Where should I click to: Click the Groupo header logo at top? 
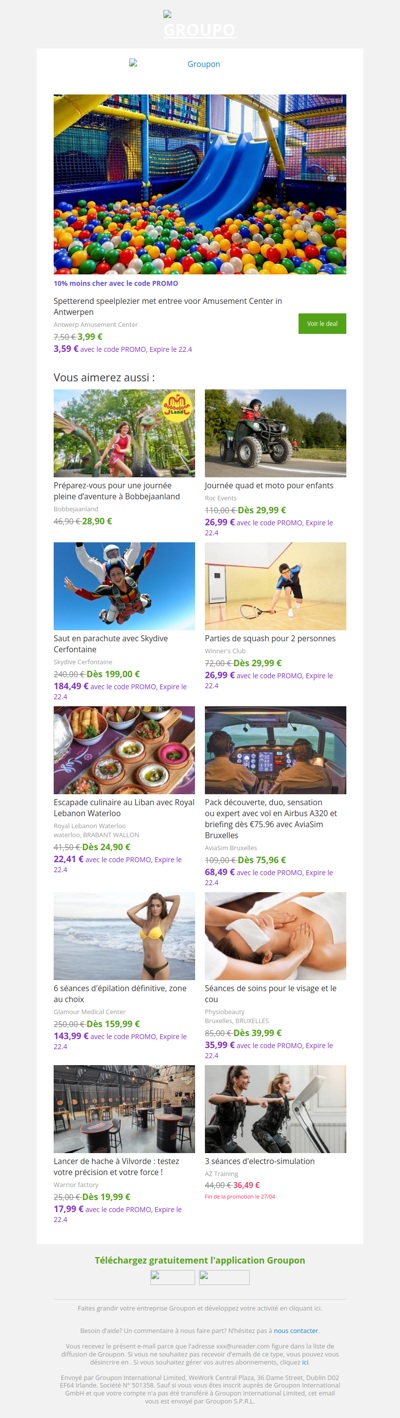pos(200,25)
